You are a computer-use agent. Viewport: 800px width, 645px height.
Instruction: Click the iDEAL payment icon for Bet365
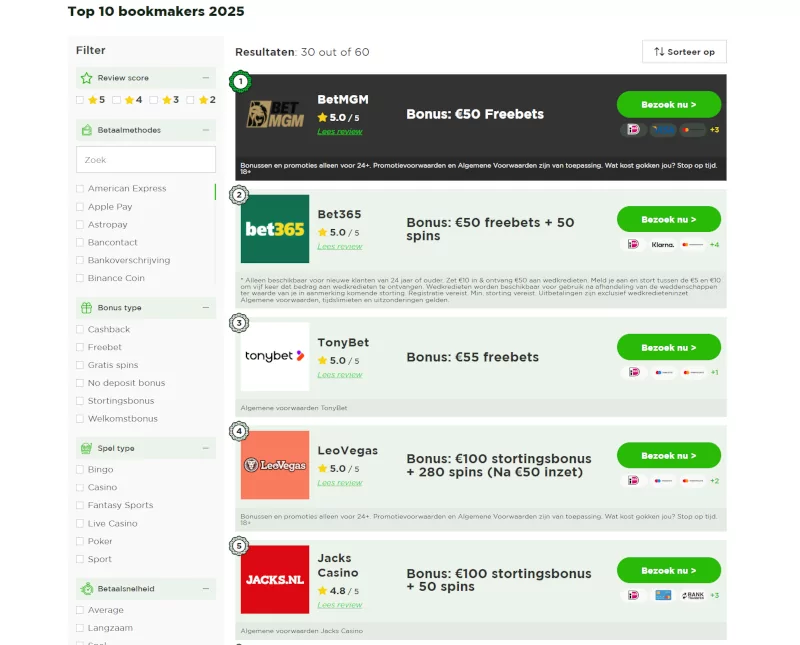coord(633,244)
